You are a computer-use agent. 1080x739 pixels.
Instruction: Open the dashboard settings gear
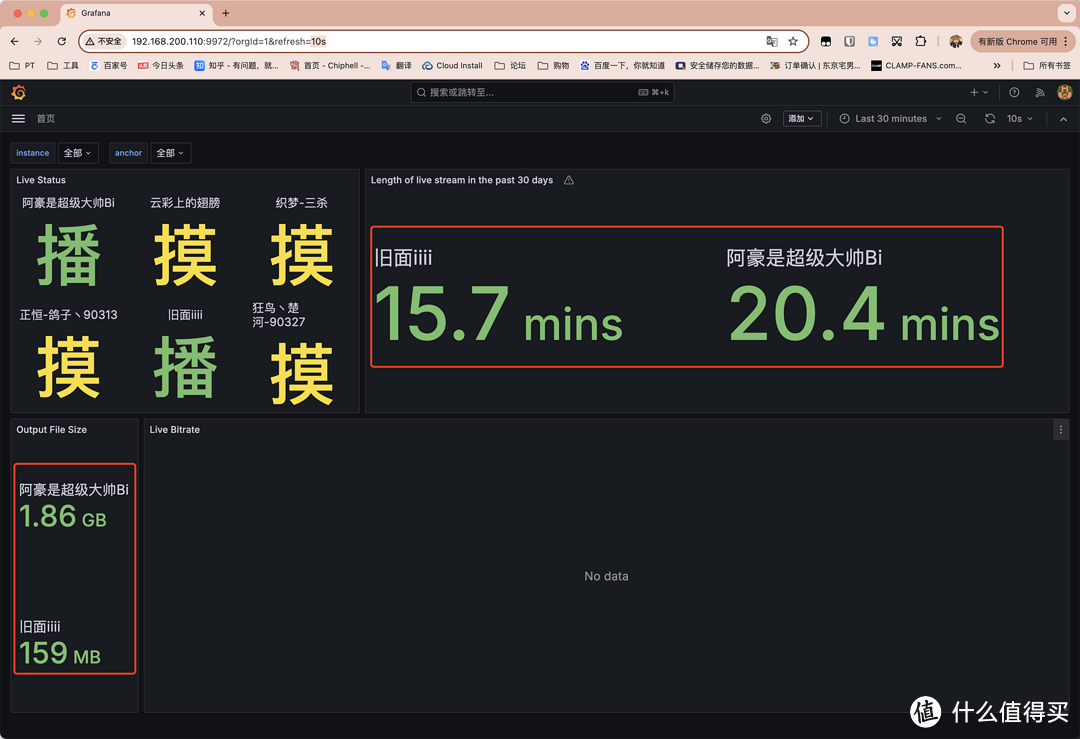tap(766, 118)
